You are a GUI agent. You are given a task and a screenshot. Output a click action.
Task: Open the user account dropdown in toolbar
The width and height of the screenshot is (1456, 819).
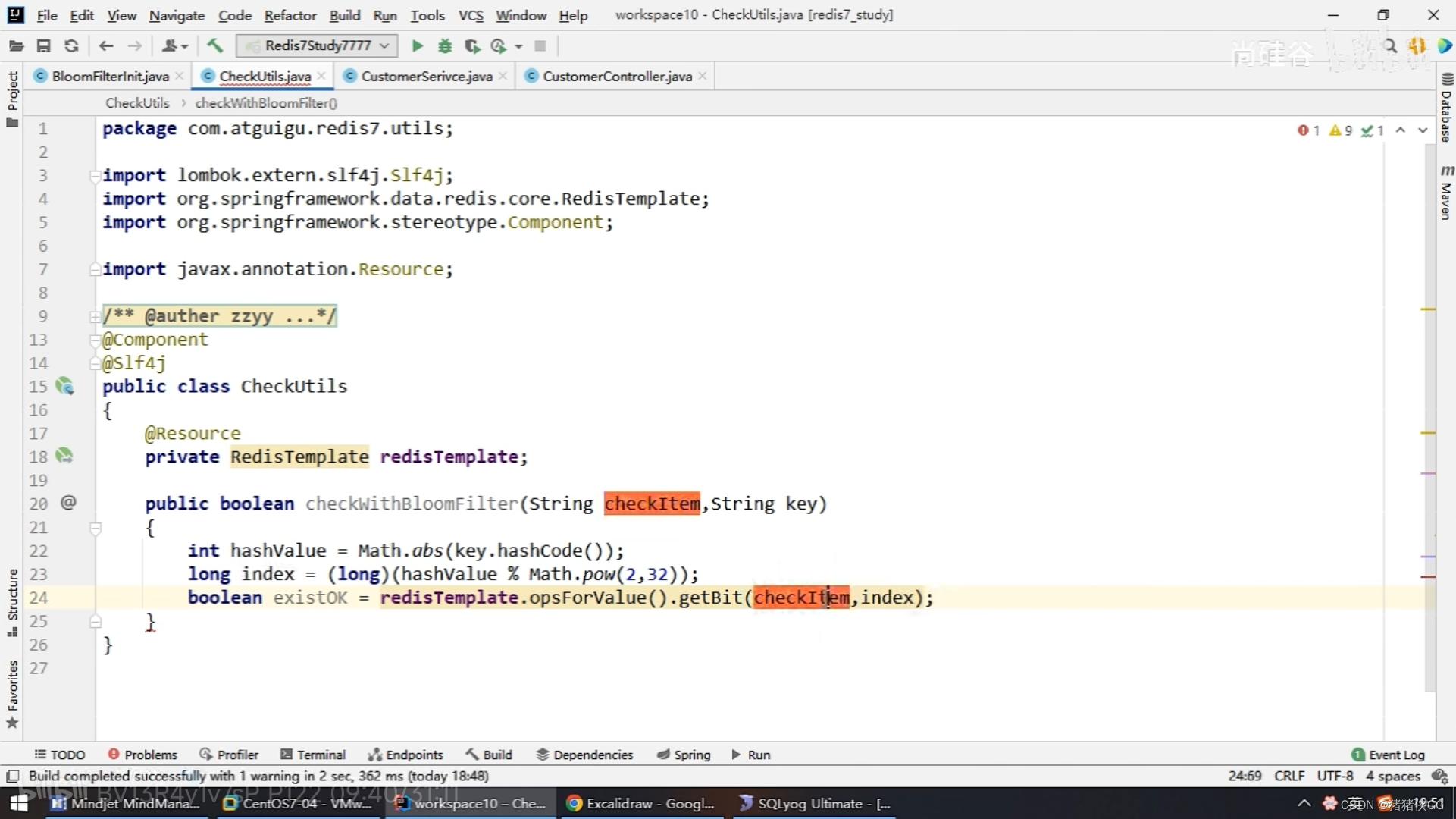(174, 46)
